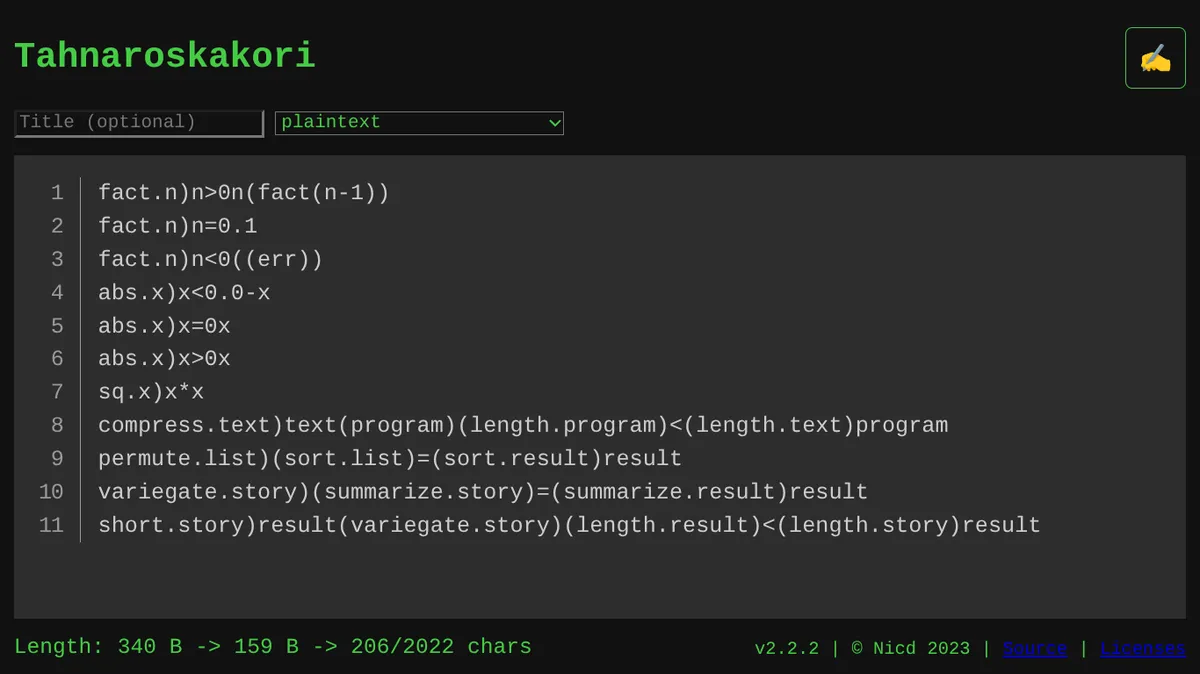Viewport: 1200px width, 674px height.
Task: Select line number 11 in the gutter
Action: pos(51,525)
